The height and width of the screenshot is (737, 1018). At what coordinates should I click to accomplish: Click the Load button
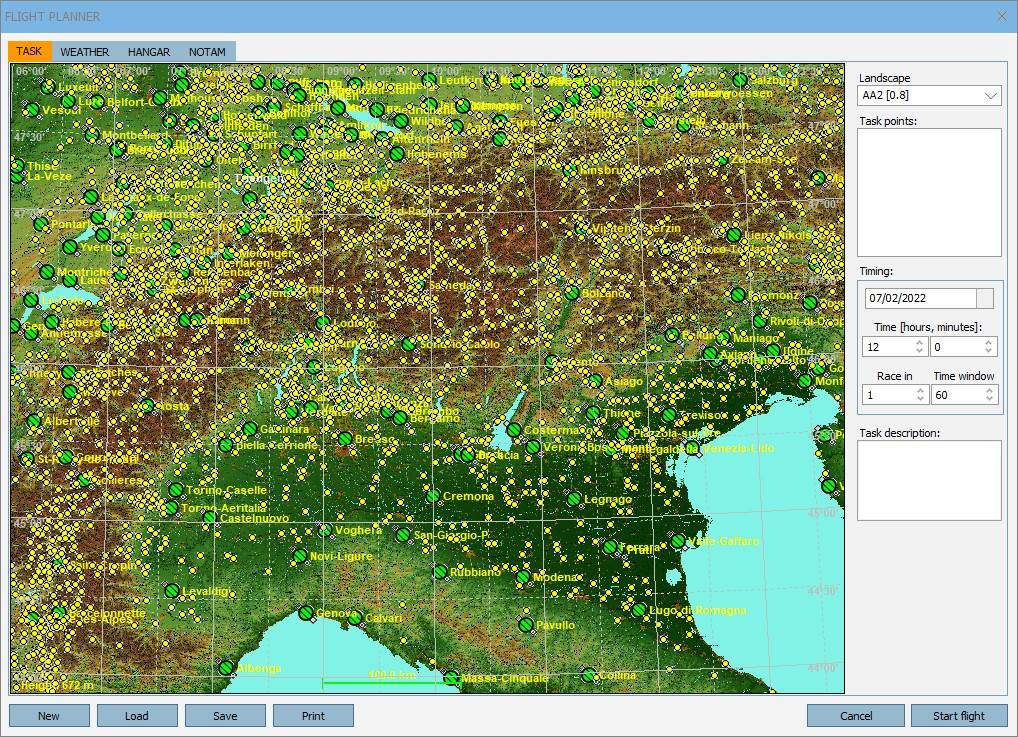137,716
